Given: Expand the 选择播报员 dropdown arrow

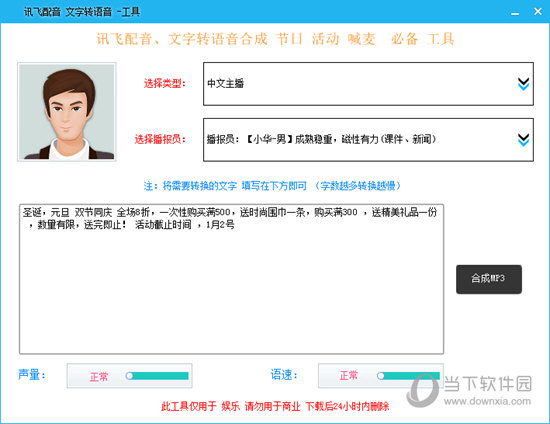Looking at the screenshot, I should click(x=523, y=140).
